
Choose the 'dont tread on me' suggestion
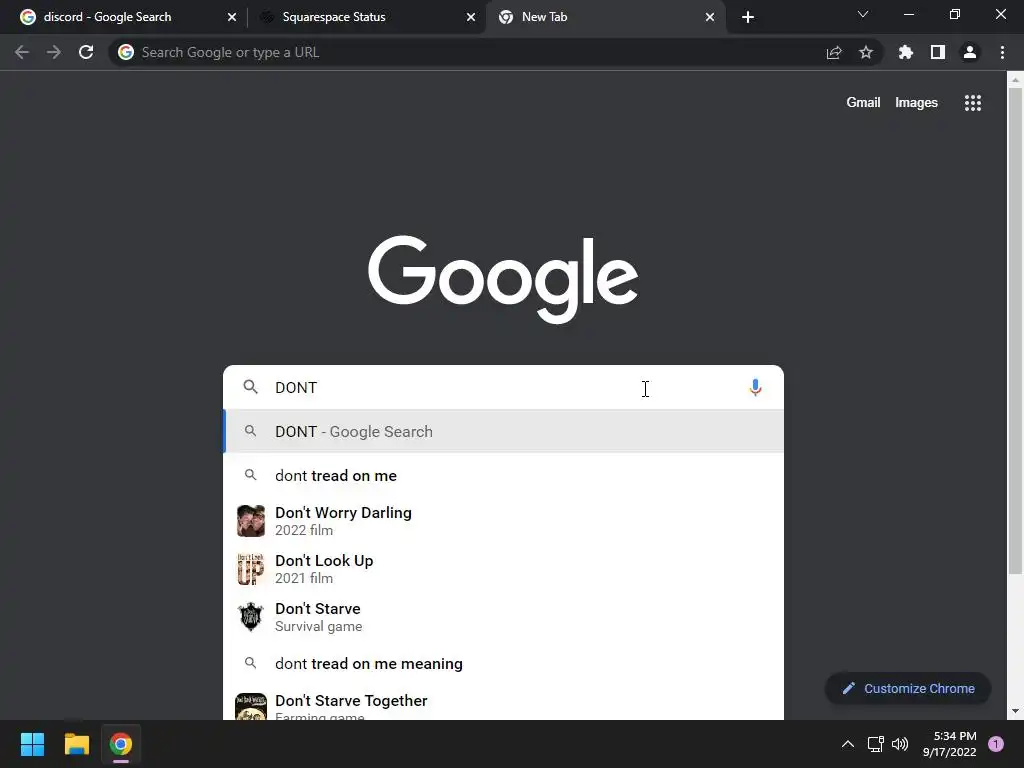pos(503,475)
